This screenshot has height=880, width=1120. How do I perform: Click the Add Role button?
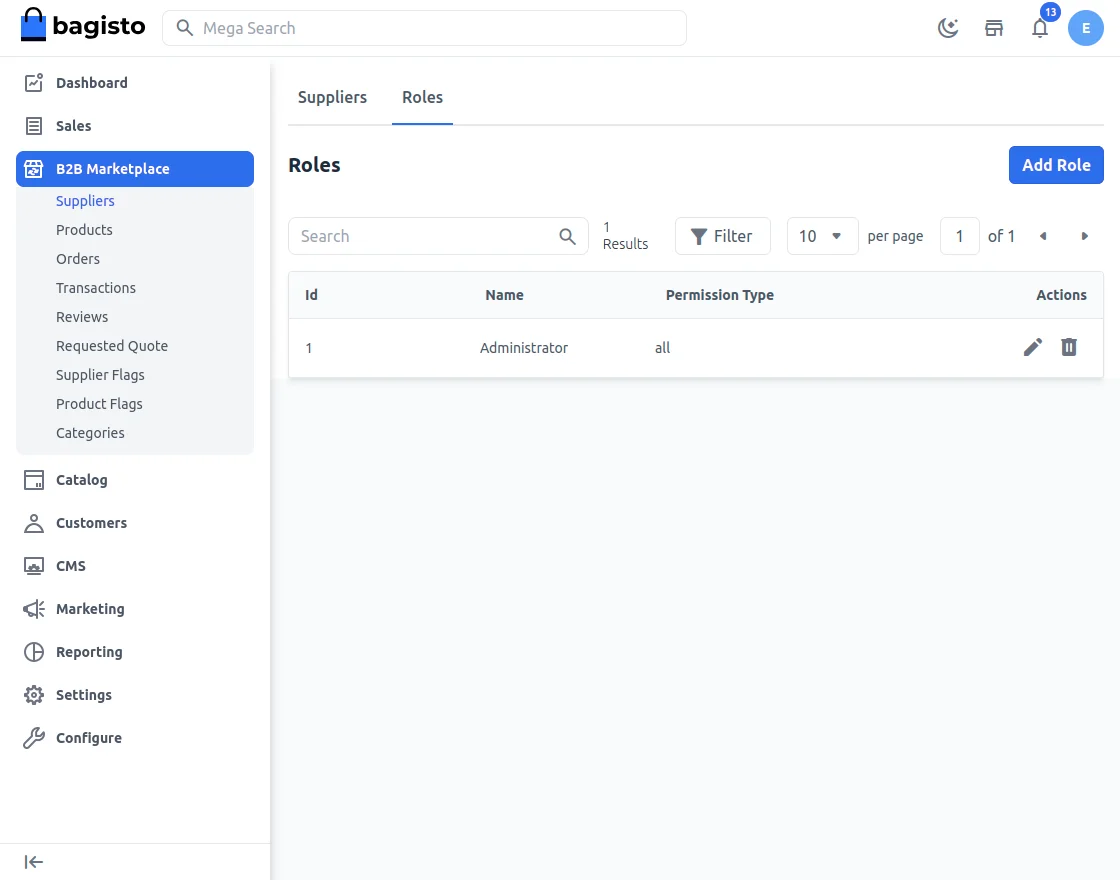tap(1056, 165)
